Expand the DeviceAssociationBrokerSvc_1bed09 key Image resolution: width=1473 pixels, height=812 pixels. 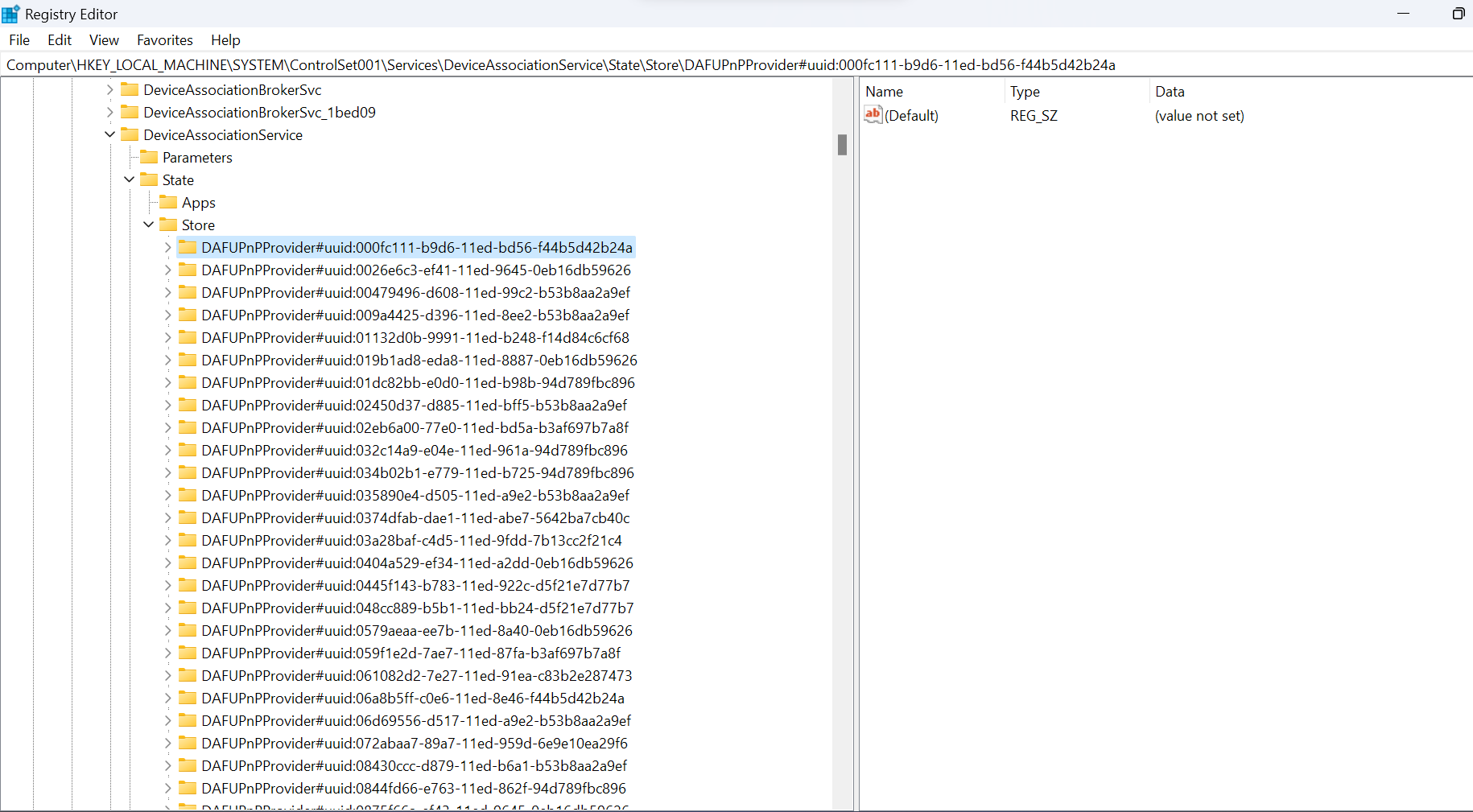click(x=109, y=113)
